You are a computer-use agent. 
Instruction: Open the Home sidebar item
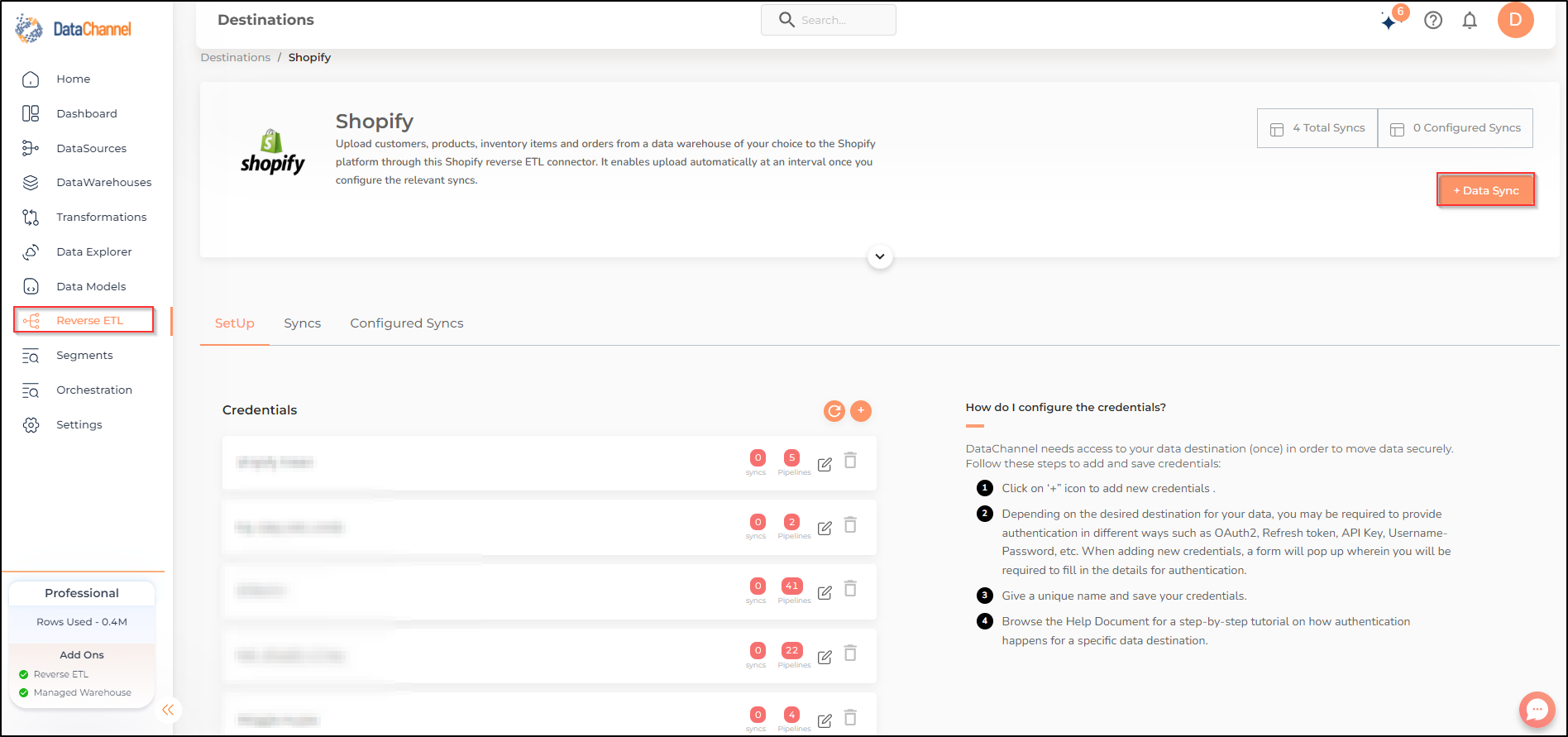73,79
